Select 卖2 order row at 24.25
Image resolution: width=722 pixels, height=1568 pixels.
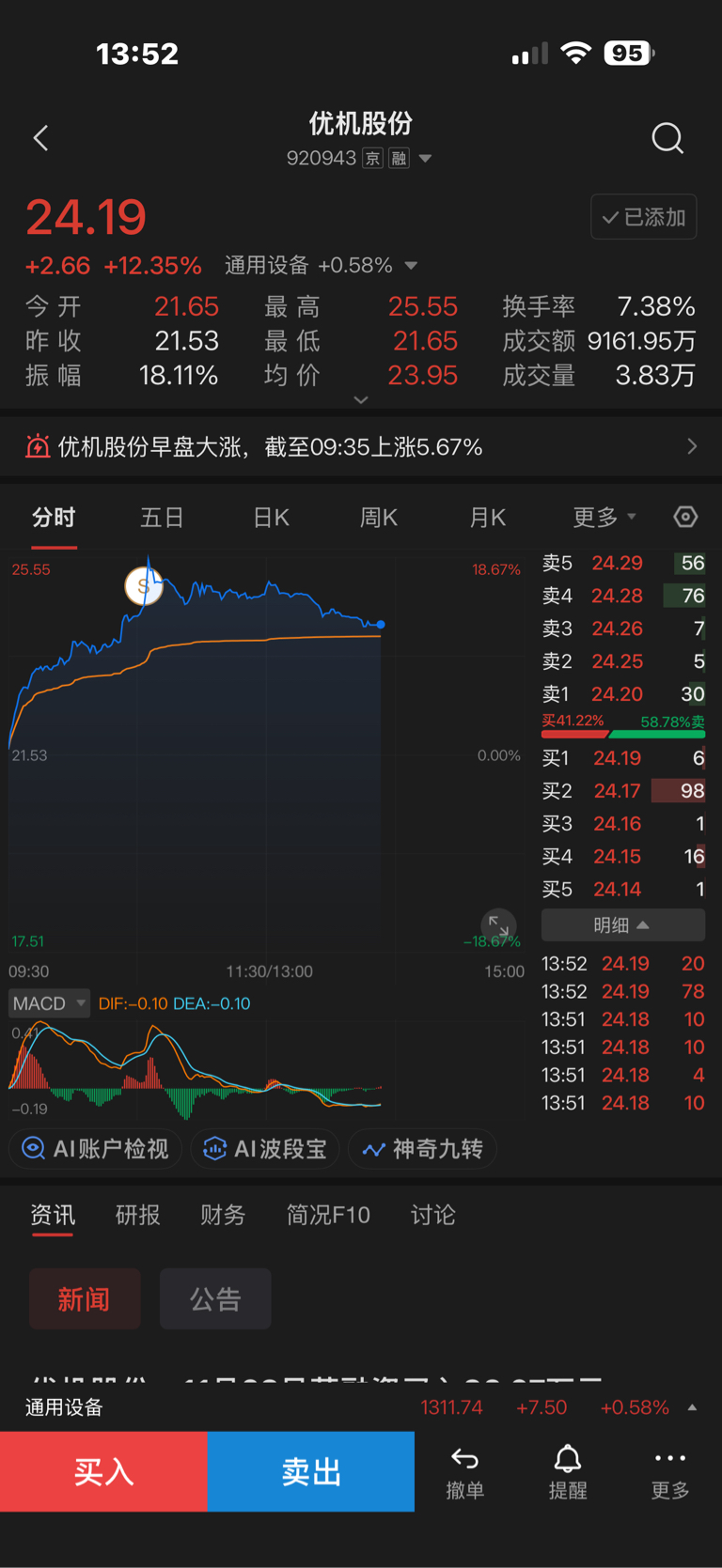click(x=622, y=661)
